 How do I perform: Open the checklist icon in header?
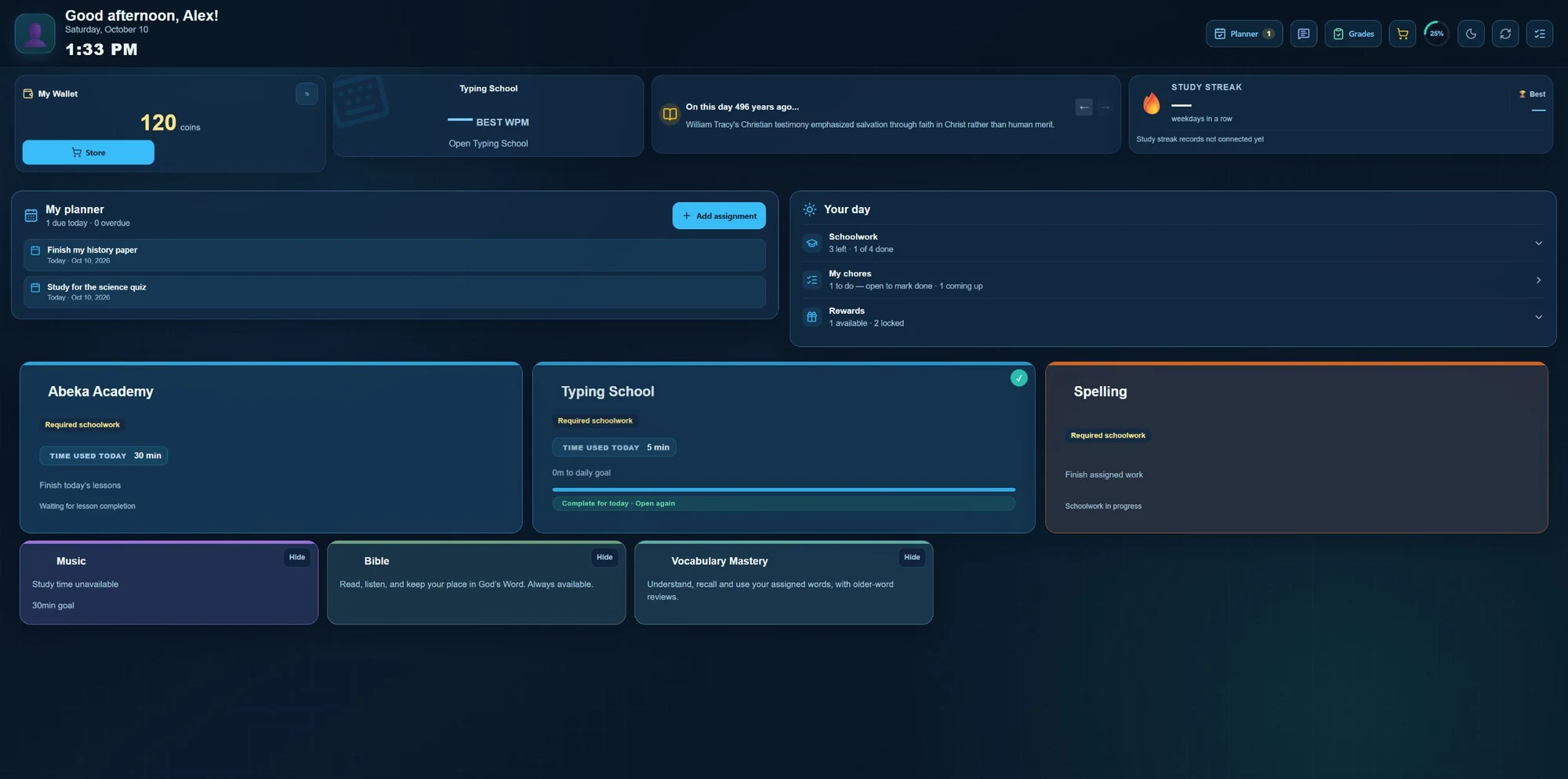(x=1540, y=34)
